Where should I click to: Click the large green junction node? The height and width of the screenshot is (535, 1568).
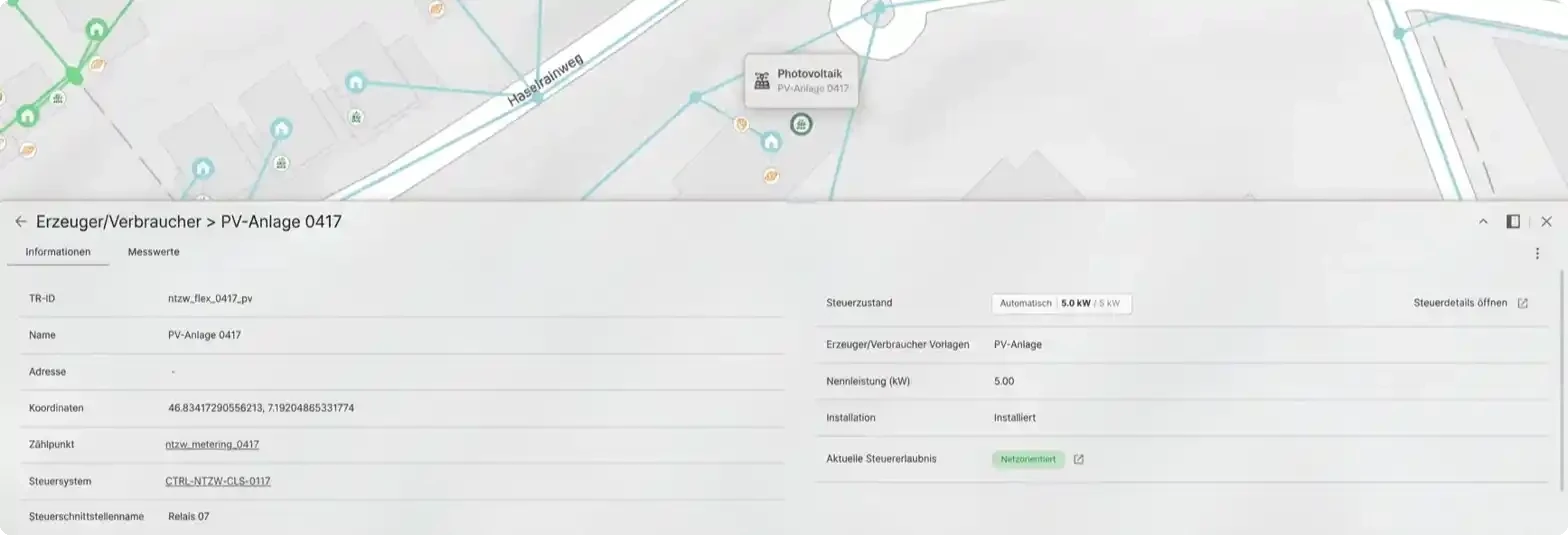73,75
